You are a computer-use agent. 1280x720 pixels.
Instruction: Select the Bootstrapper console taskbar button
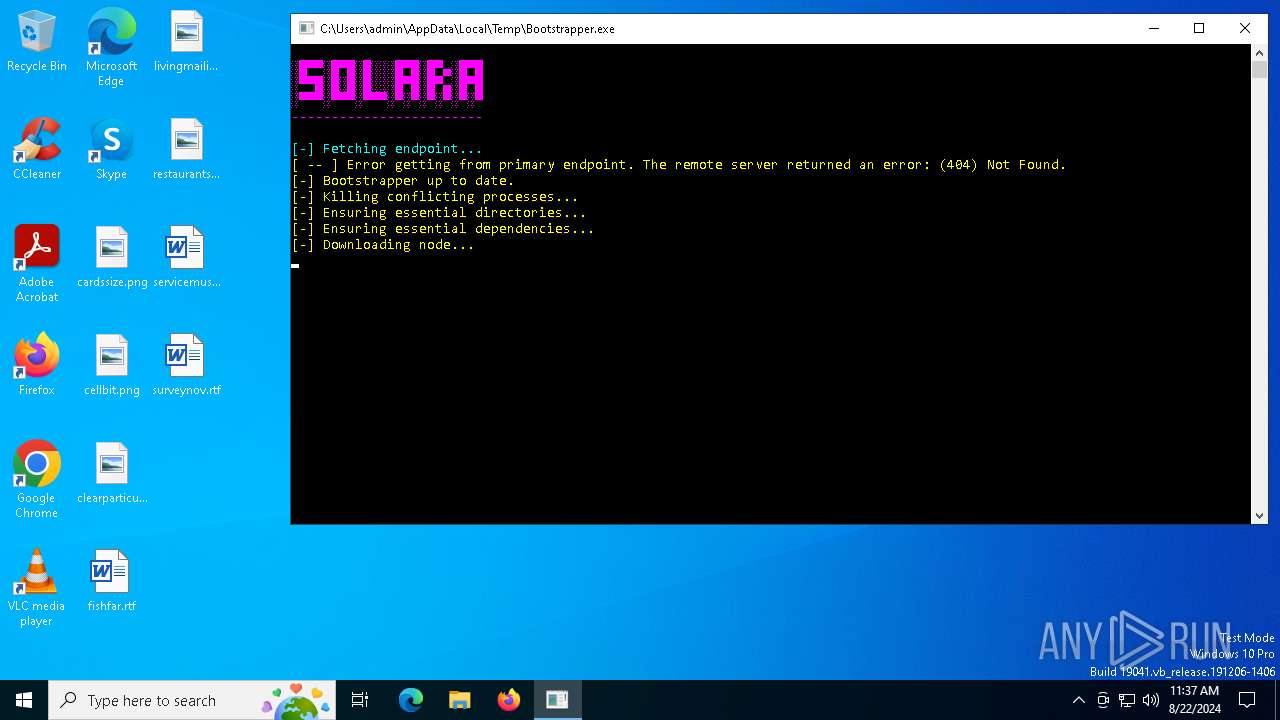pyautogui.click(x=557, y=700)
